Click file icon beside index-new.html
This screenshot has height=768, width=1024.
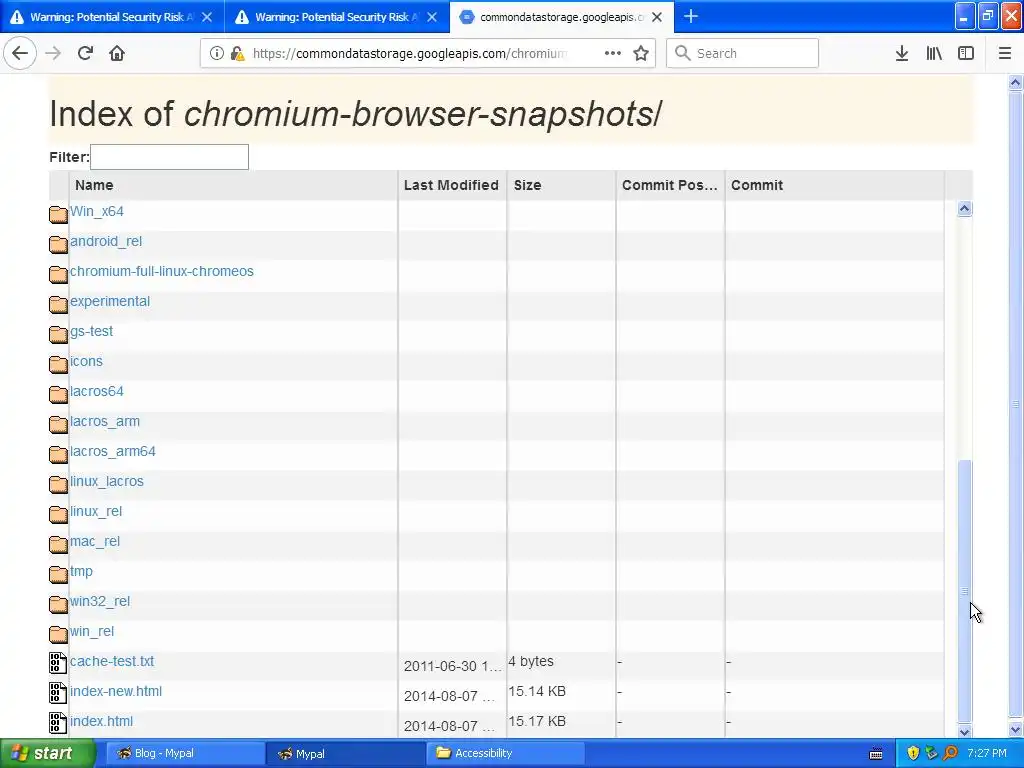tap(58, 693)
